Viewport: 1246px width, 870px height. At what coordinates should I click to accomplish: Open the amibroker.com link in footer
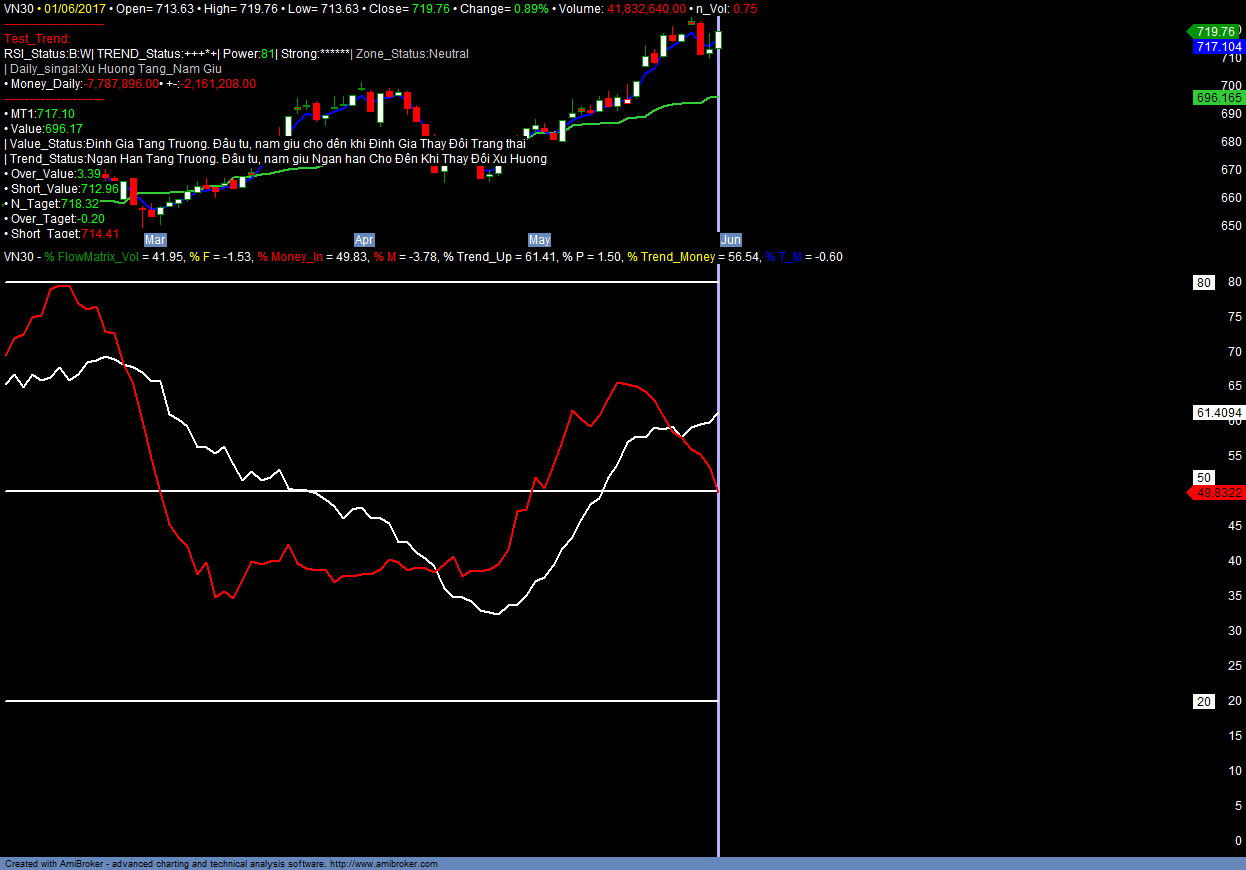click(384, 864)
